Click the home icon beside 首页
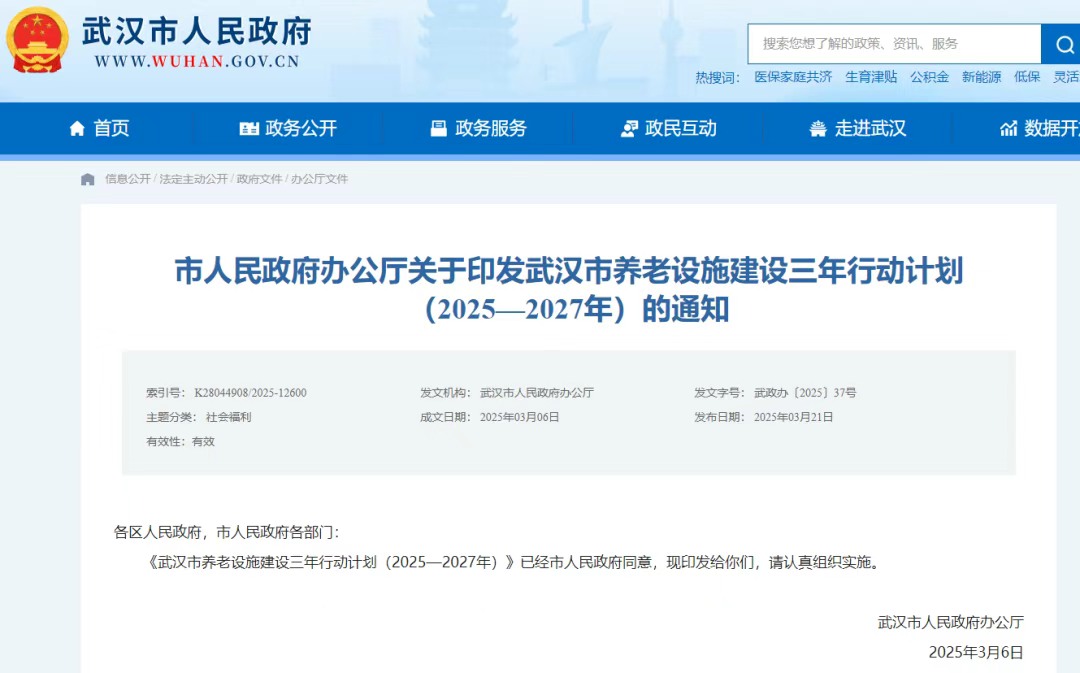The image size is (1080, 673). click(77, 128)
